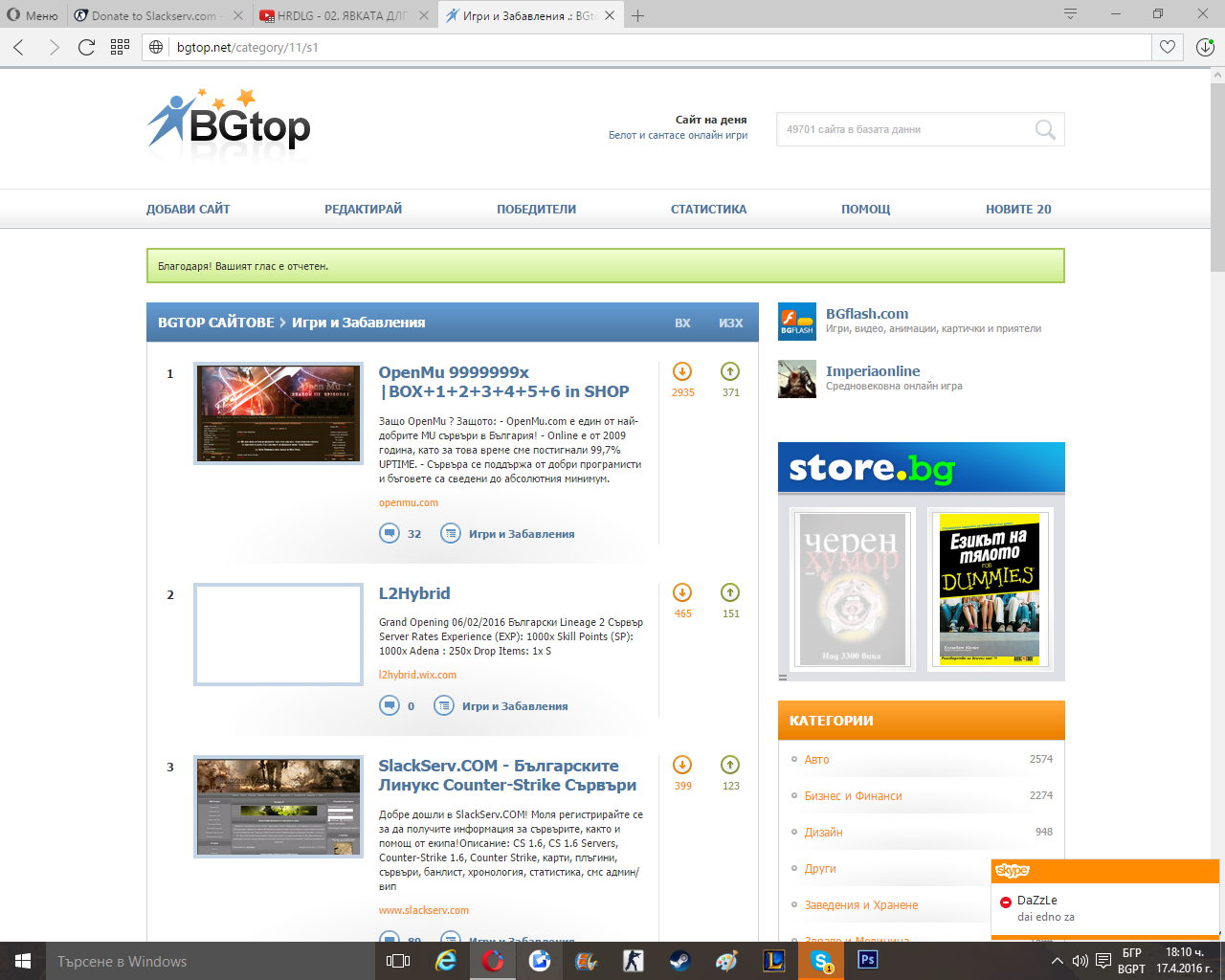This screenshot has height=980, width=1225.
Task: Close the Donate to Slackserv.com tab
Action: [x=238, y=15]
